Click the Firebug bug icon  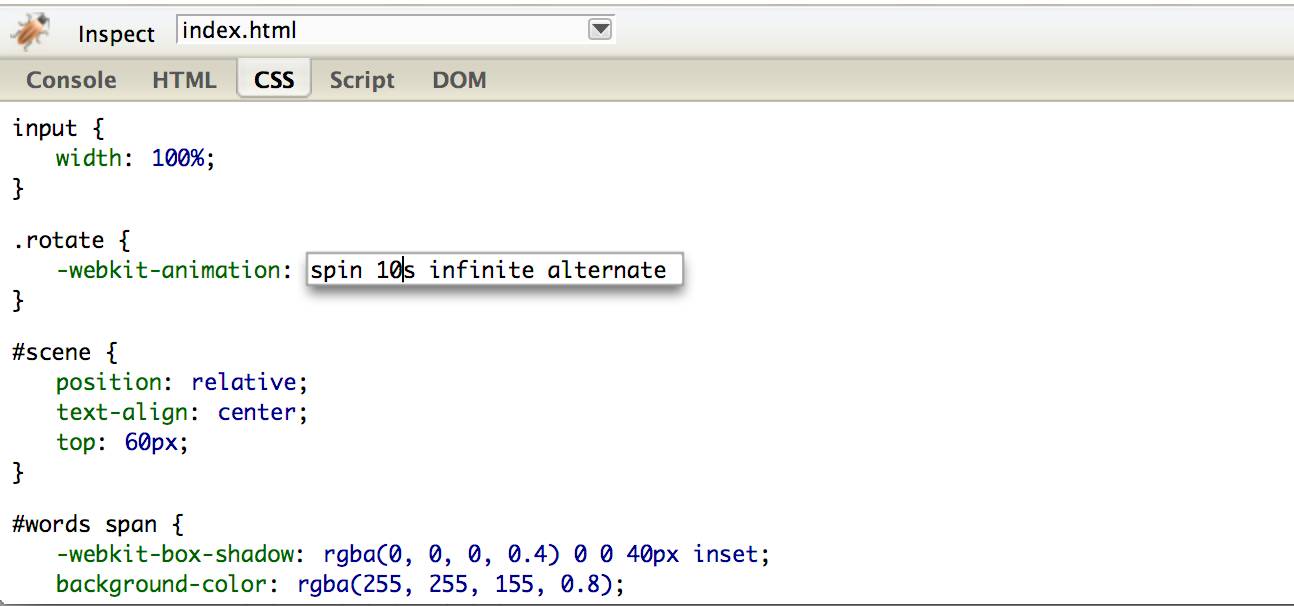[31, 32]
